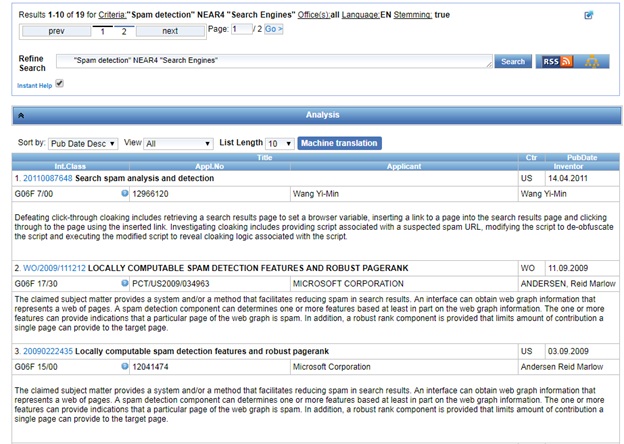Open the info icon beside G06F 15/00

125,366
